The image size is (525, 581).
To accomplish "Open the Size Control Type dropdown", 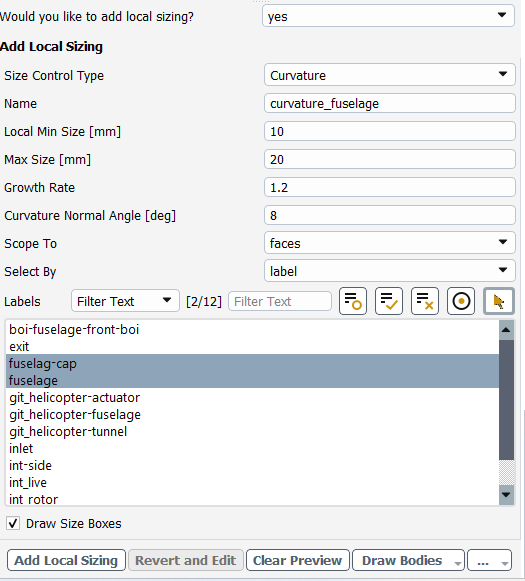I will pos(390,75).
